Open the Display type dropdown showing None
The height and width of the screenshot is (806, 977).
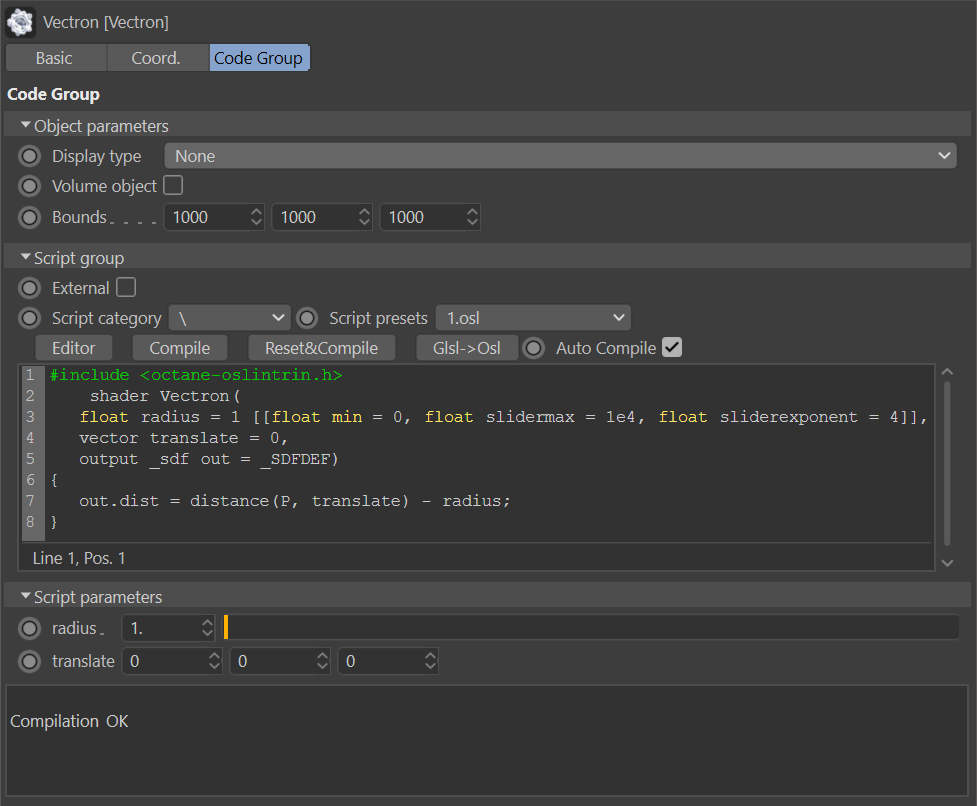[x=560, y=156]
